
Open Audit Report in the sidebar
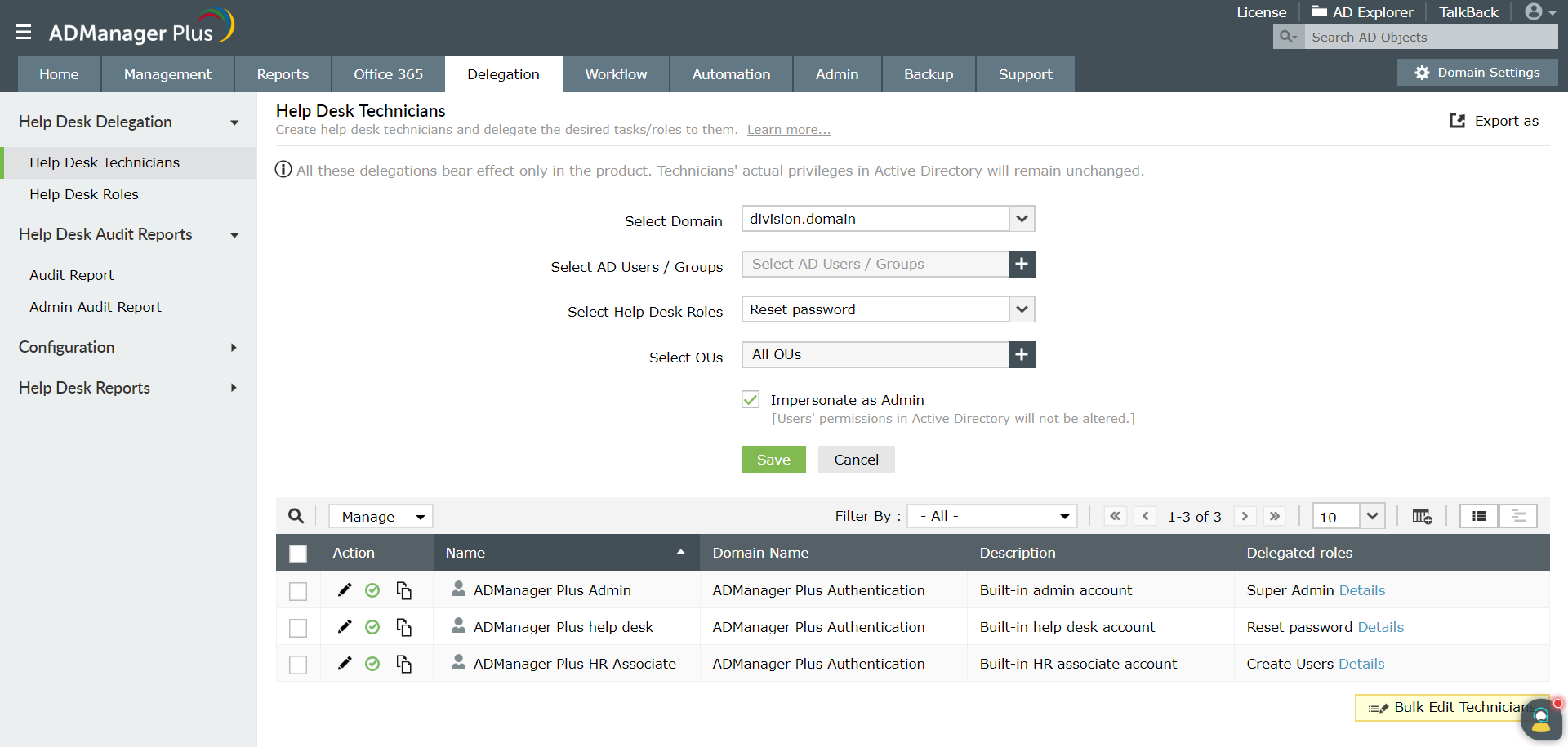point(72,275)
